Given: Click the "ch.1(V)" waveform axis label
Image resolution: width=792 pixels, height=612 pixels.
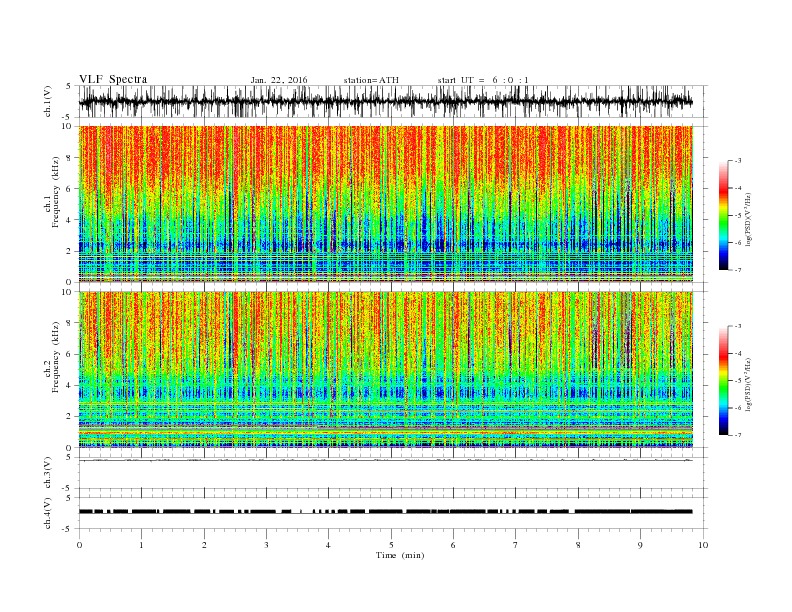Looking at the screenshot, I should point(47,101).
